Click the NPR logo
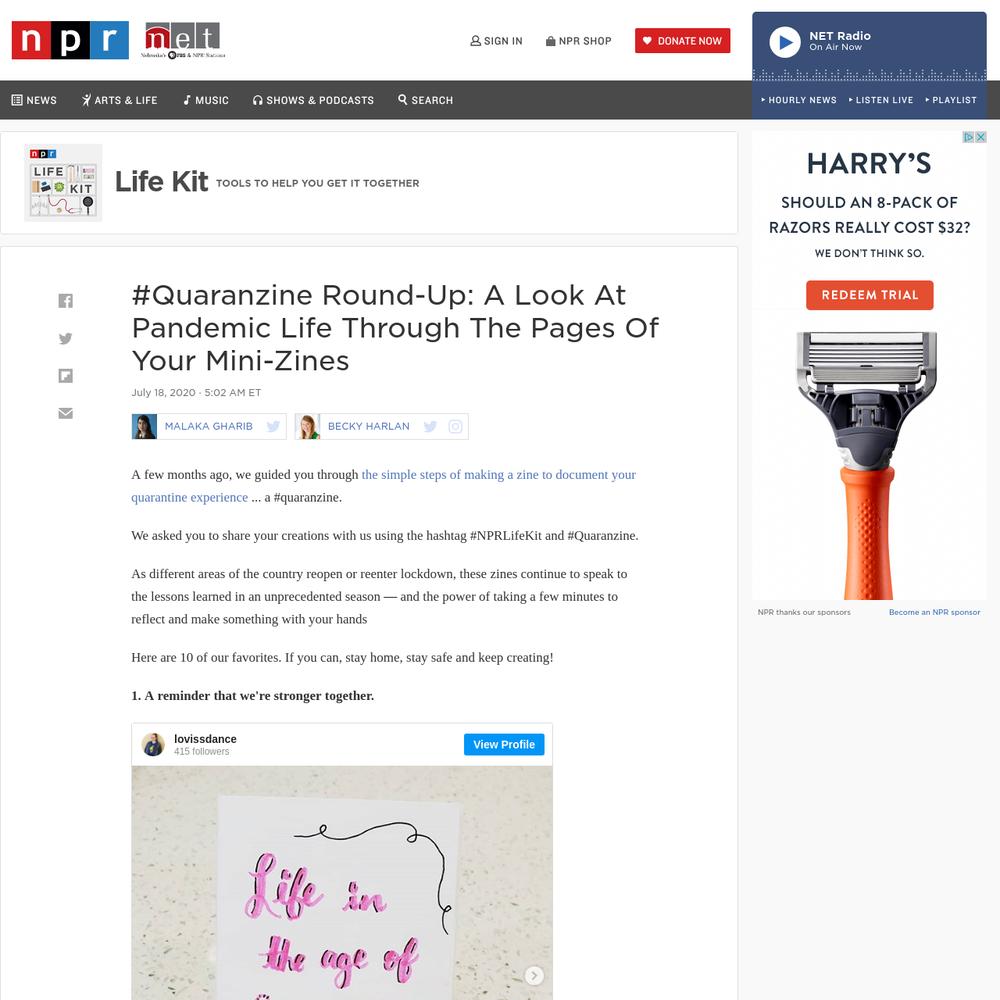The width and height of the screenshot is (1000, 1000). [x=70, y=40]
